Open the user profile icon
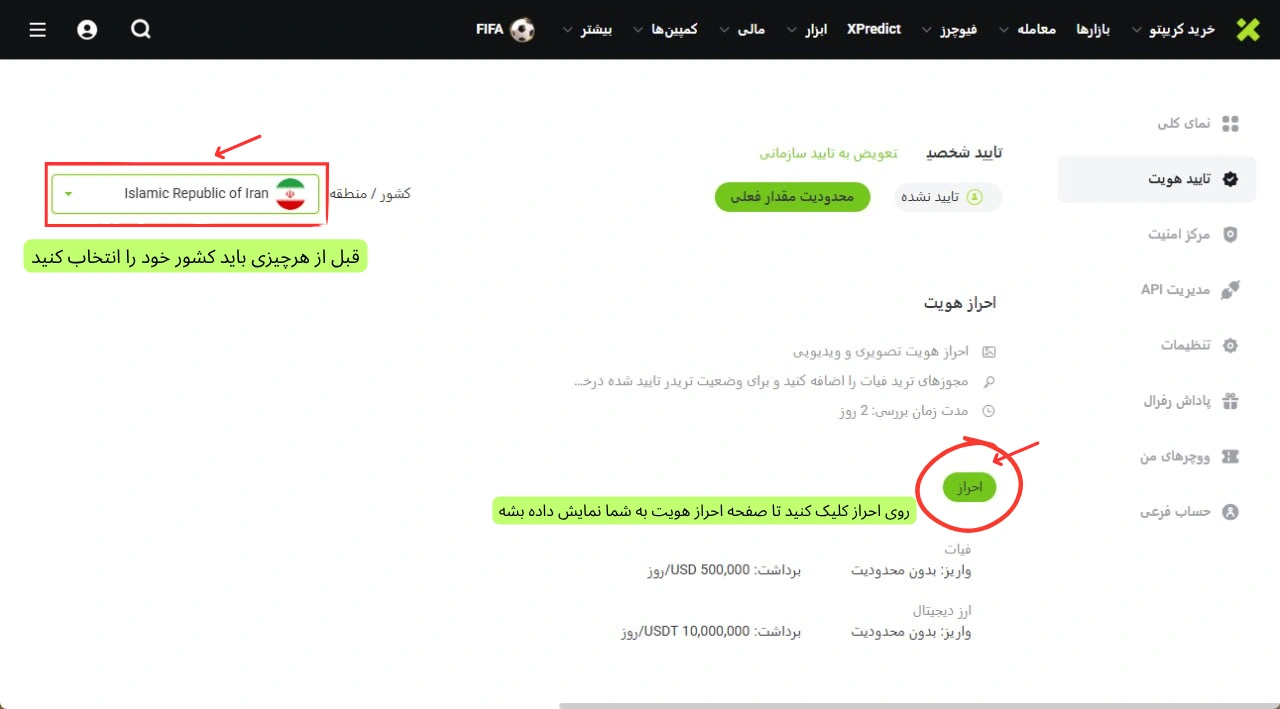 (87, 30)
